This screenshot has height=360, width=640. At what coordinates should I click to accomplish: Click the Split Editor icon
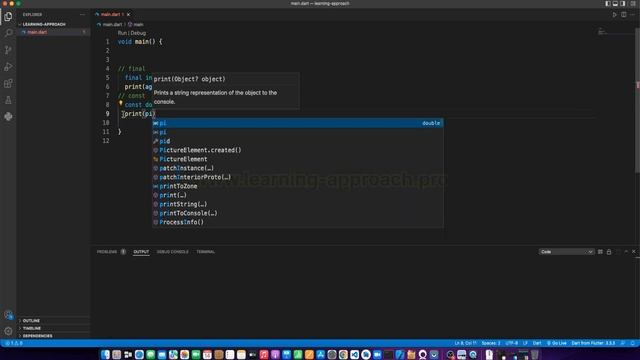tap(624, 15)
